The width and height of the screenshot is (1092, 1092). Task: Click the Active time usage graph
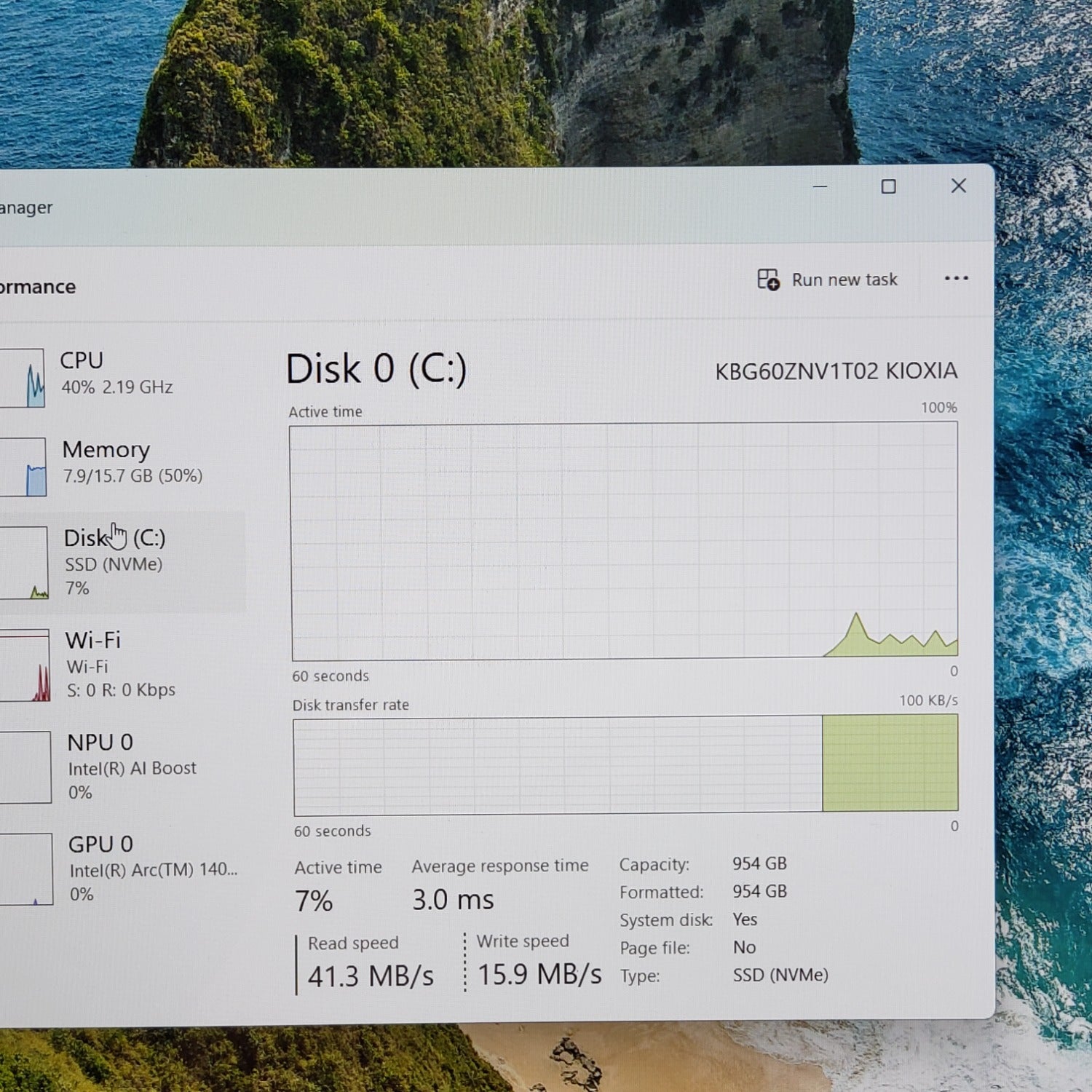point(625,539)
